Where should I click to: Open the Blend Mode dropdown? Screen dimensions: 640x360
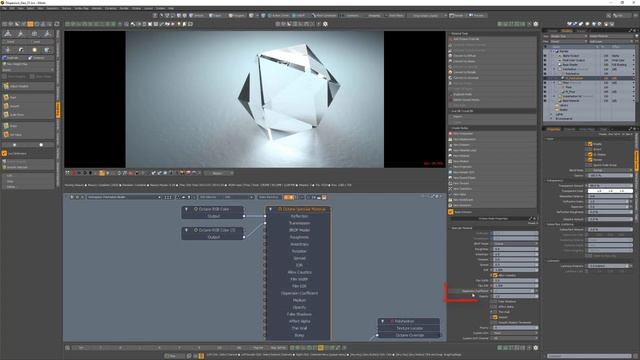coord(610,170)
